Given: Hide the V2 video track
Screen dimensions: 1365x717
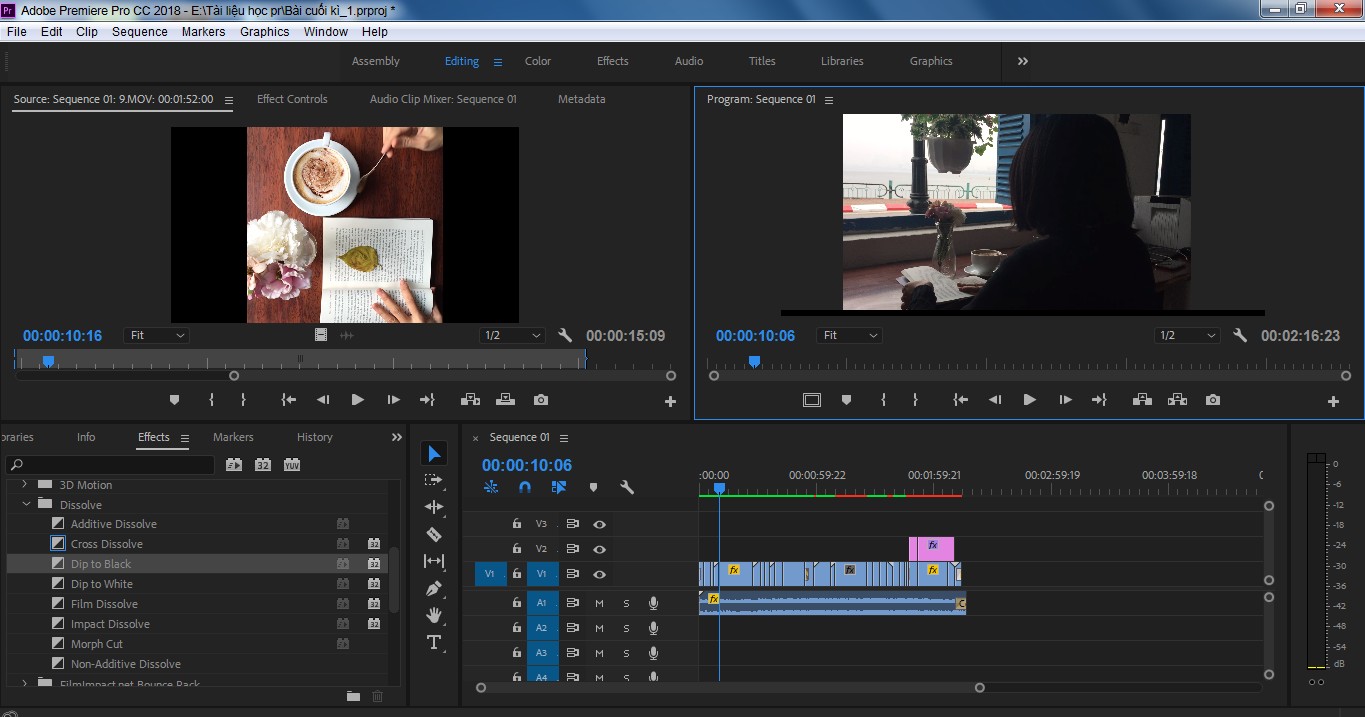Looking at the screenshot, I should 599,549.
